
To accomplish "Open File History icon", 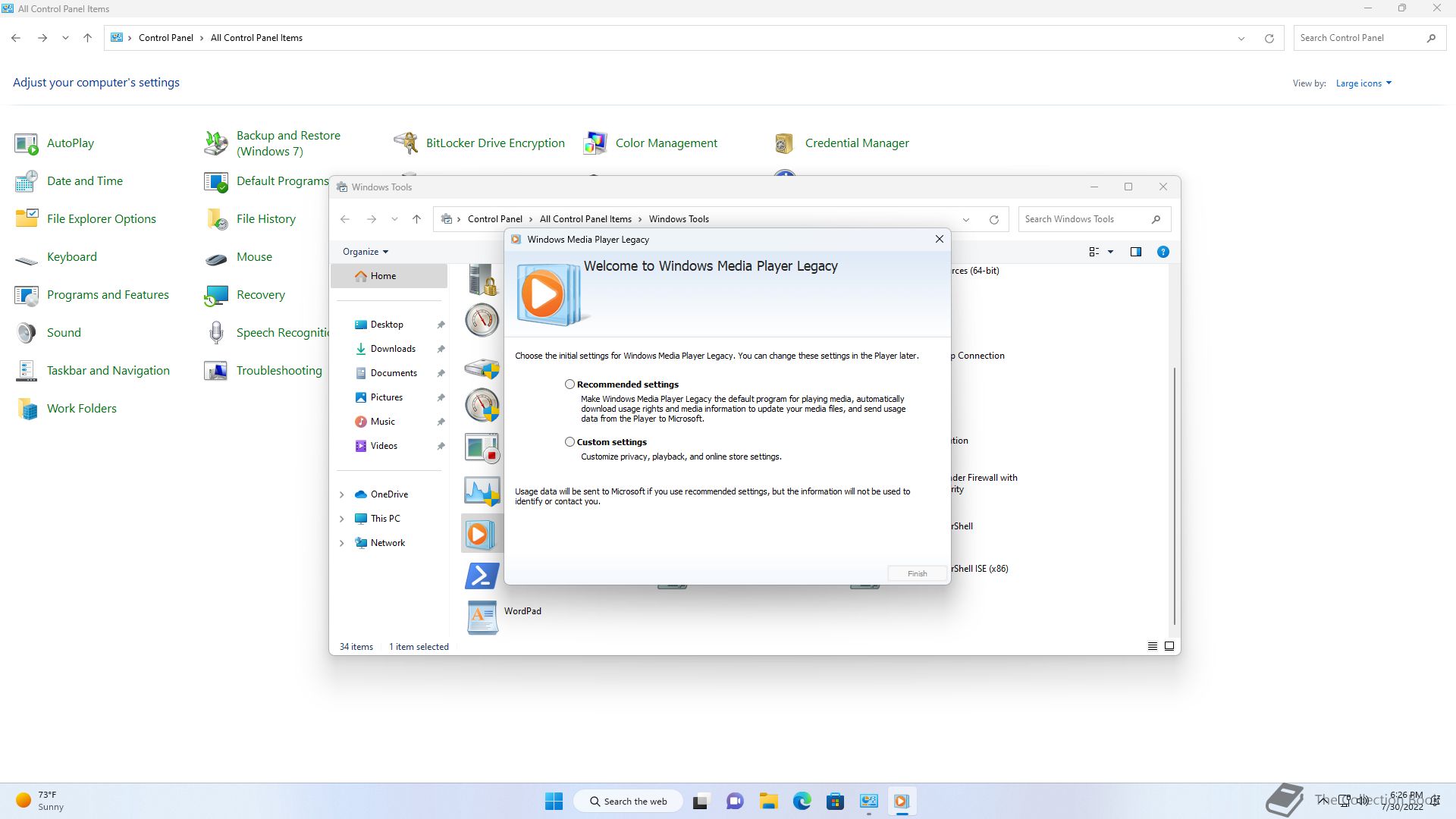I will point(216,219).
